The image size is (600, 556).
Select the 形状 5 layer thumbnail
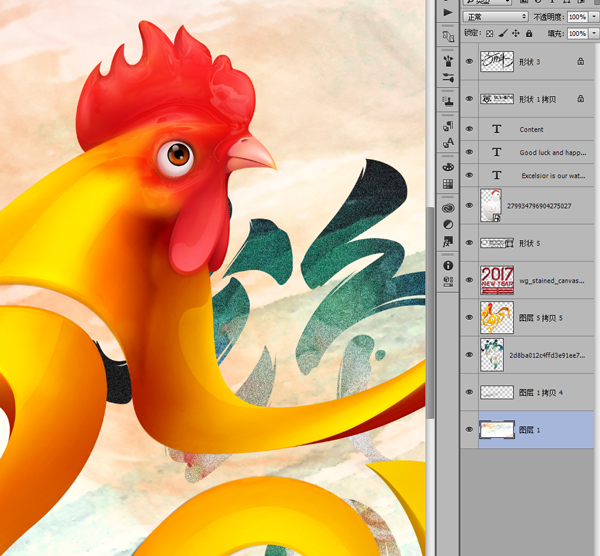point(497,243)
